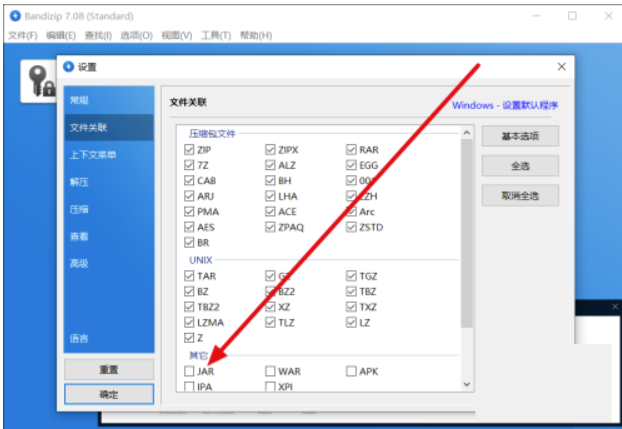Switch to the 常规 settings tab
This screenshot has width=622, height=429.
[109, 100]
